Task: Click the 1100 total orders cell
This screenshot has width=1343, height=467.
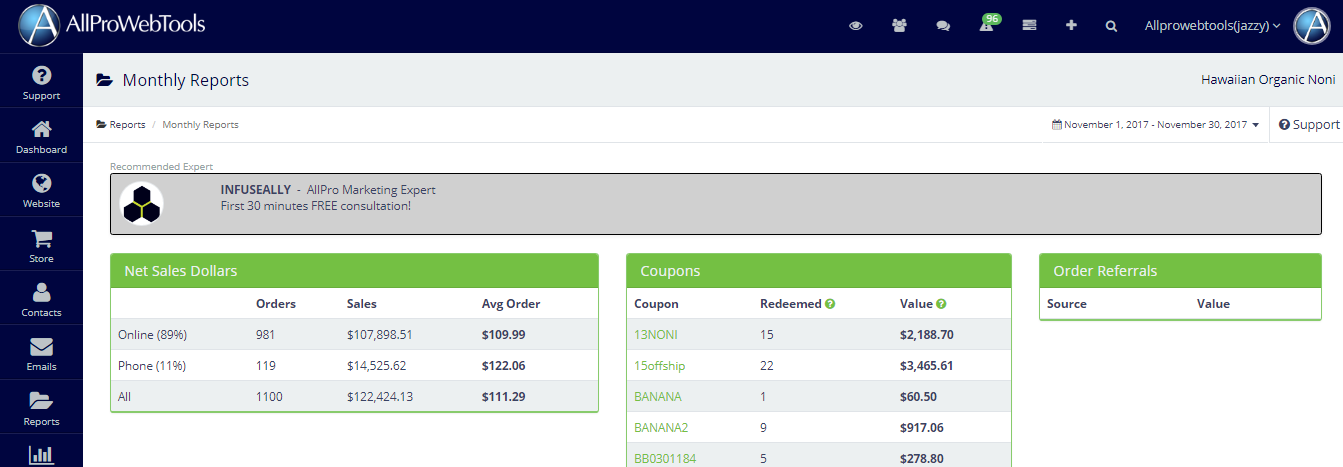Action: [269, 397]
